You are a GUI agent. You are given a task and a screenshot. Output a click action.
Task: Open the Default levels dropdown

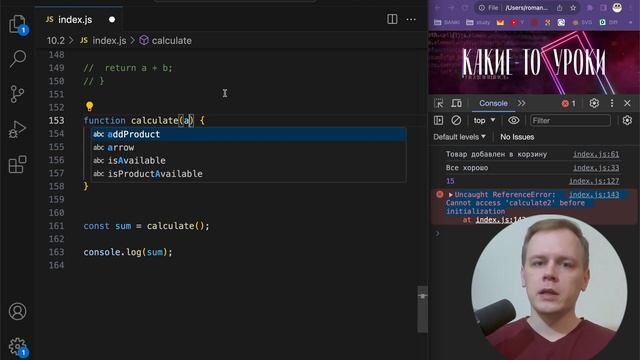click(460, 137)
